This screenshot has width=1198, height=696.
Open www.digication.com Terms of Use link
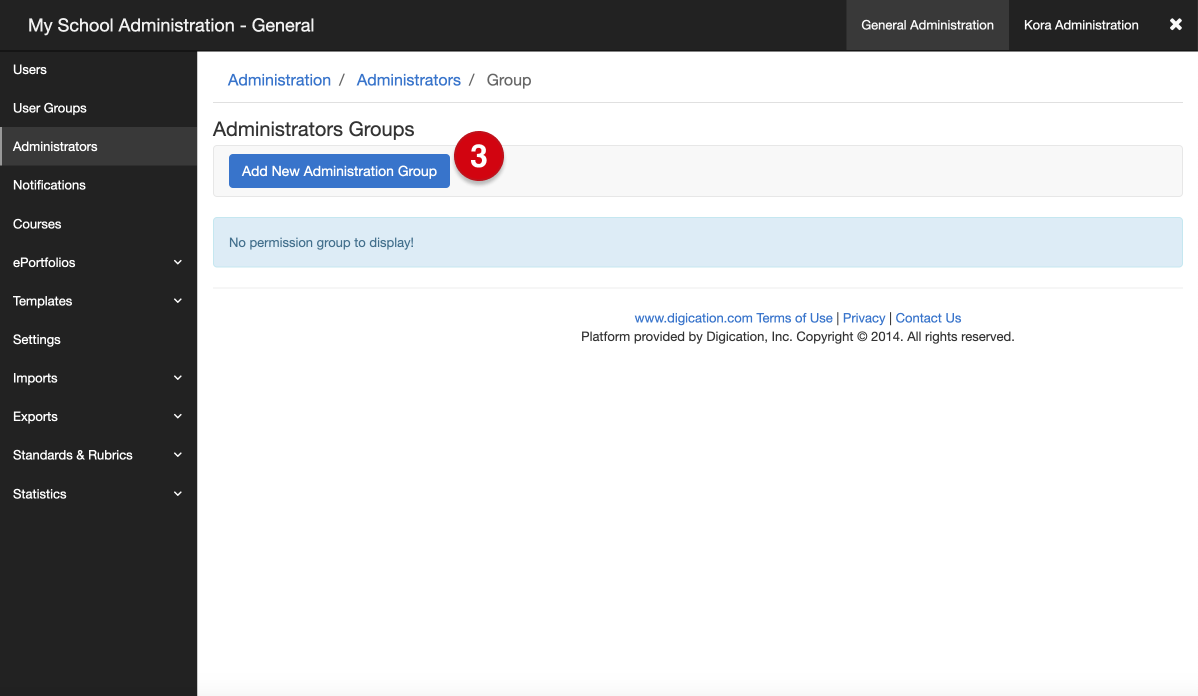[x=733, y=318]
